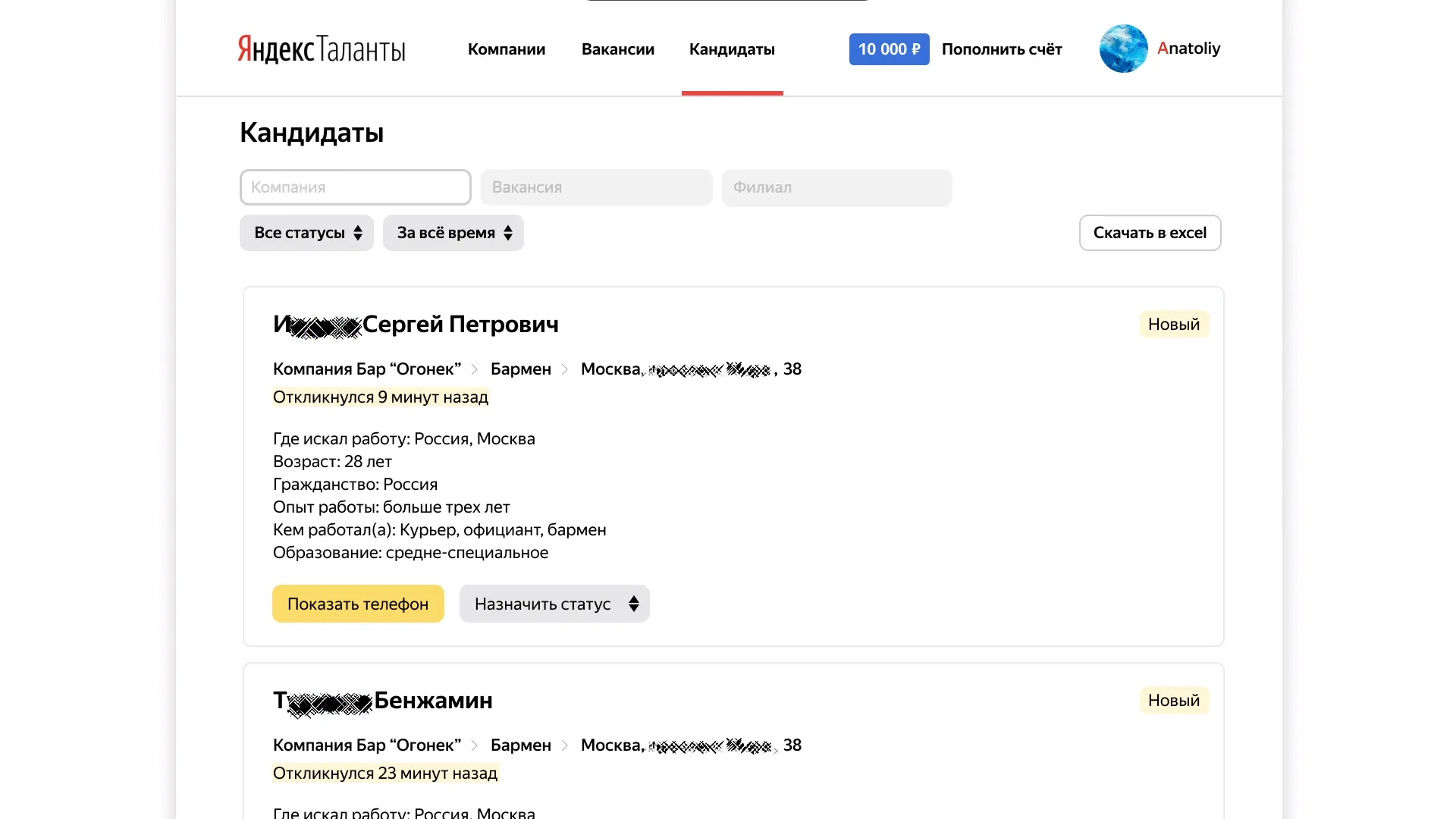The image size is (1456, 819).
Task: Open candidate name Сергей Петрович
Action: [x=416, y=325]
